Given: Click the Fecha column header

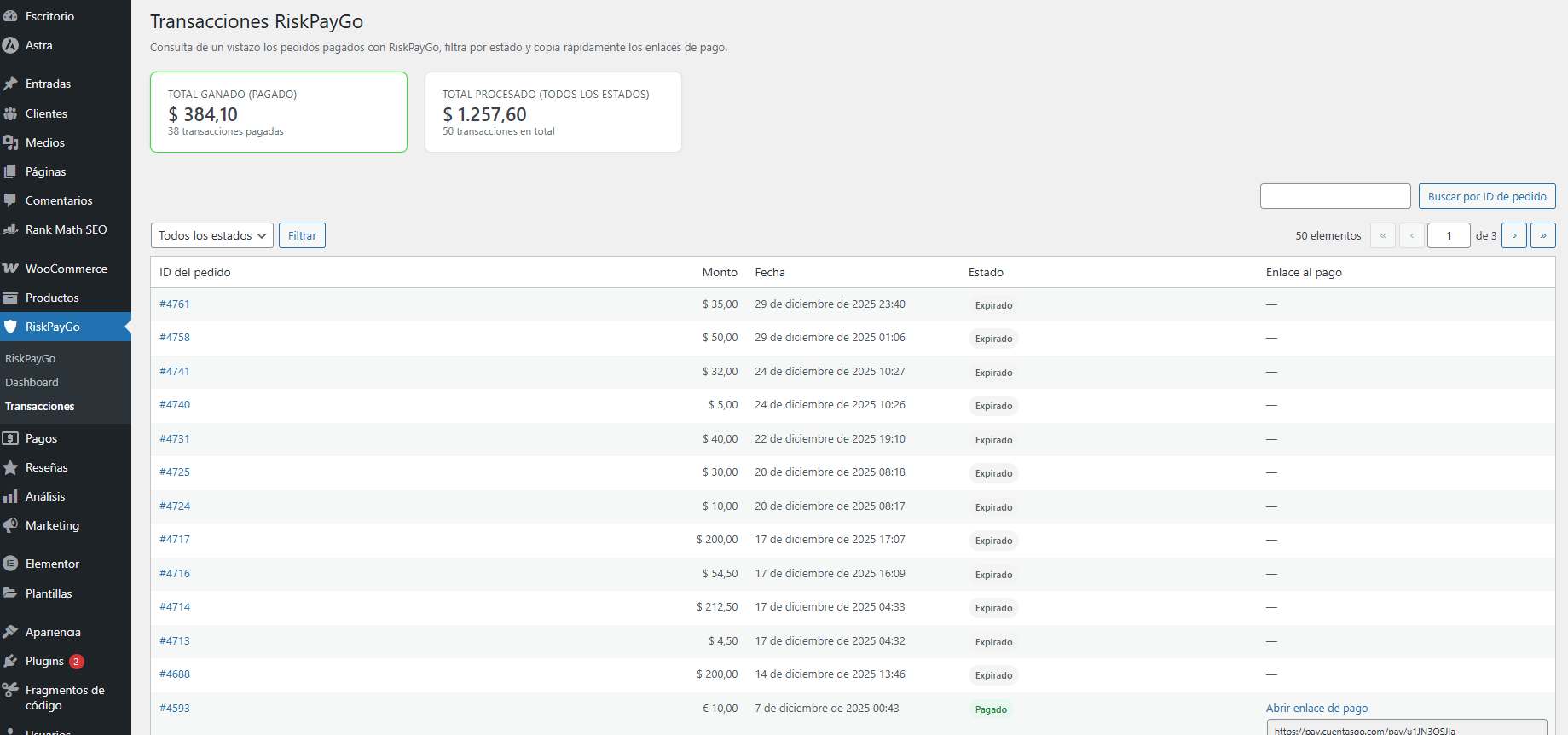Looking at the screenshot, I should pos(770,272).
